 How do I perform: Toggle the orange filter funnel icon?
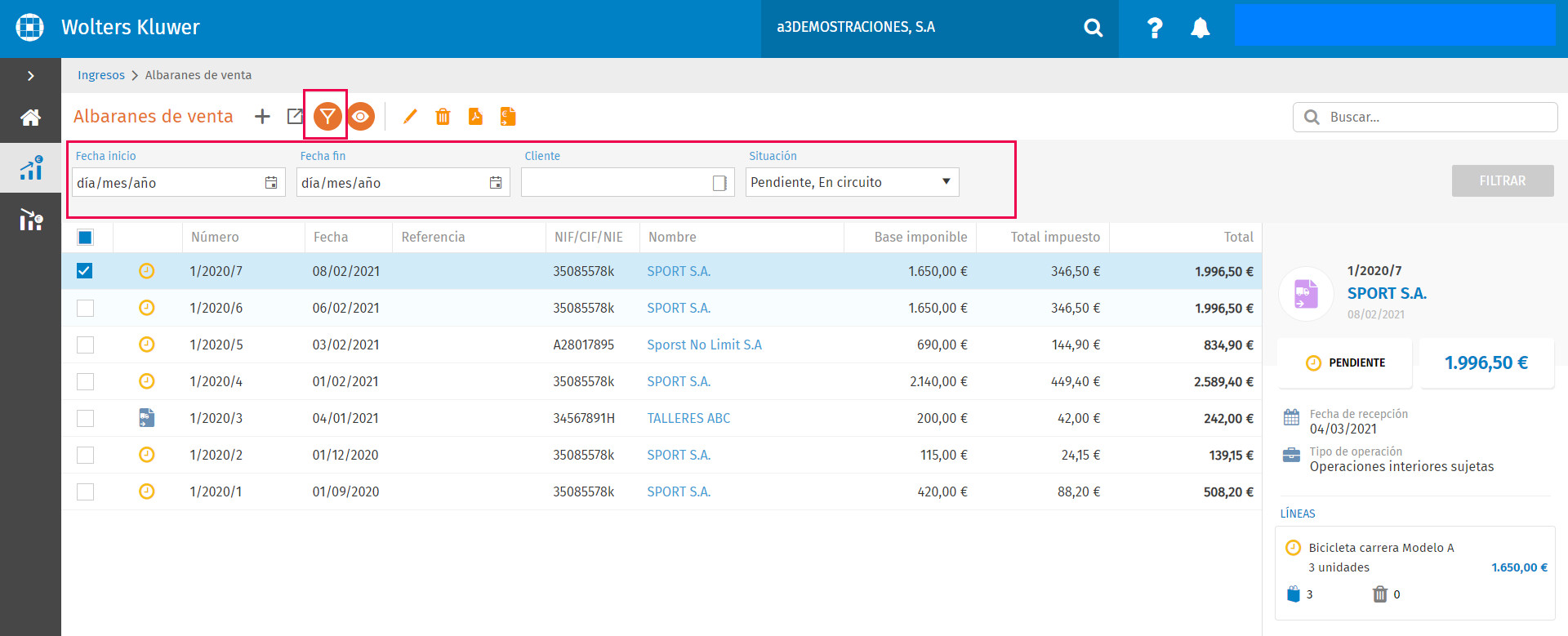327,117
